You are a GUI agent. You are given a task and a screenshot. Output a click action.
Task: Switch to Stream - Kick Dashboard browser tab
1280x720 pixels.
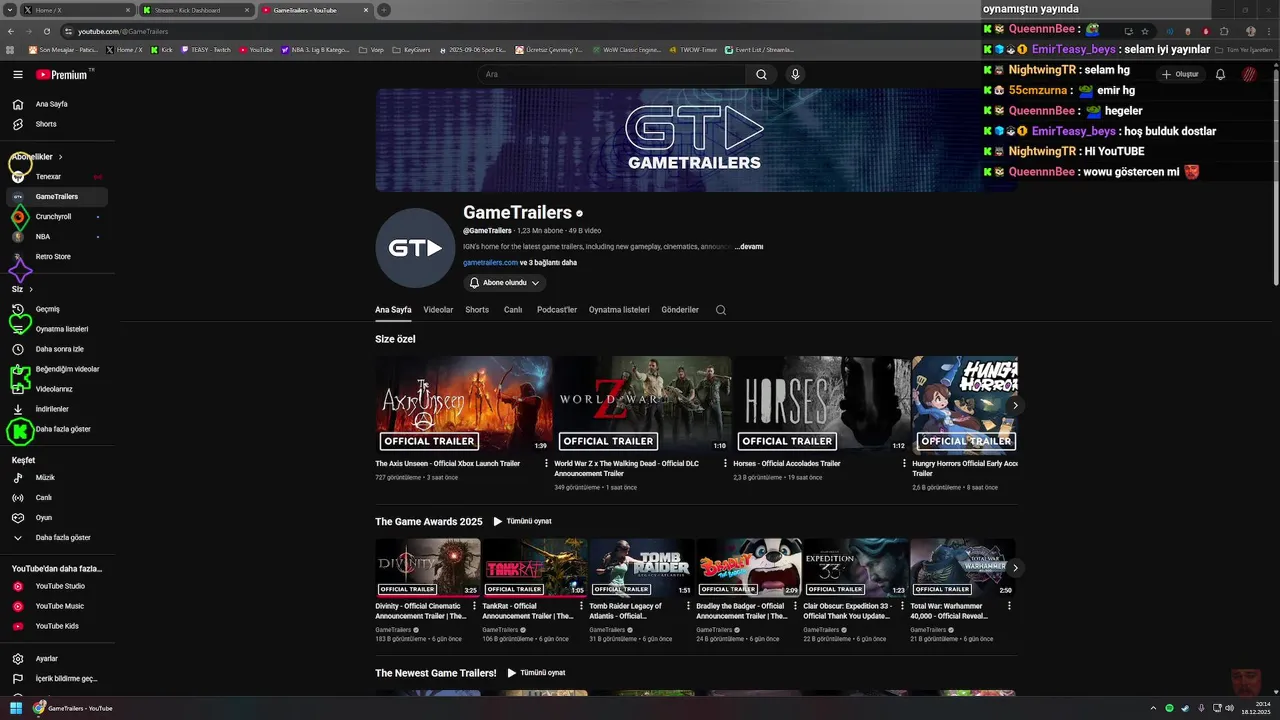click(x=195, y=10)
